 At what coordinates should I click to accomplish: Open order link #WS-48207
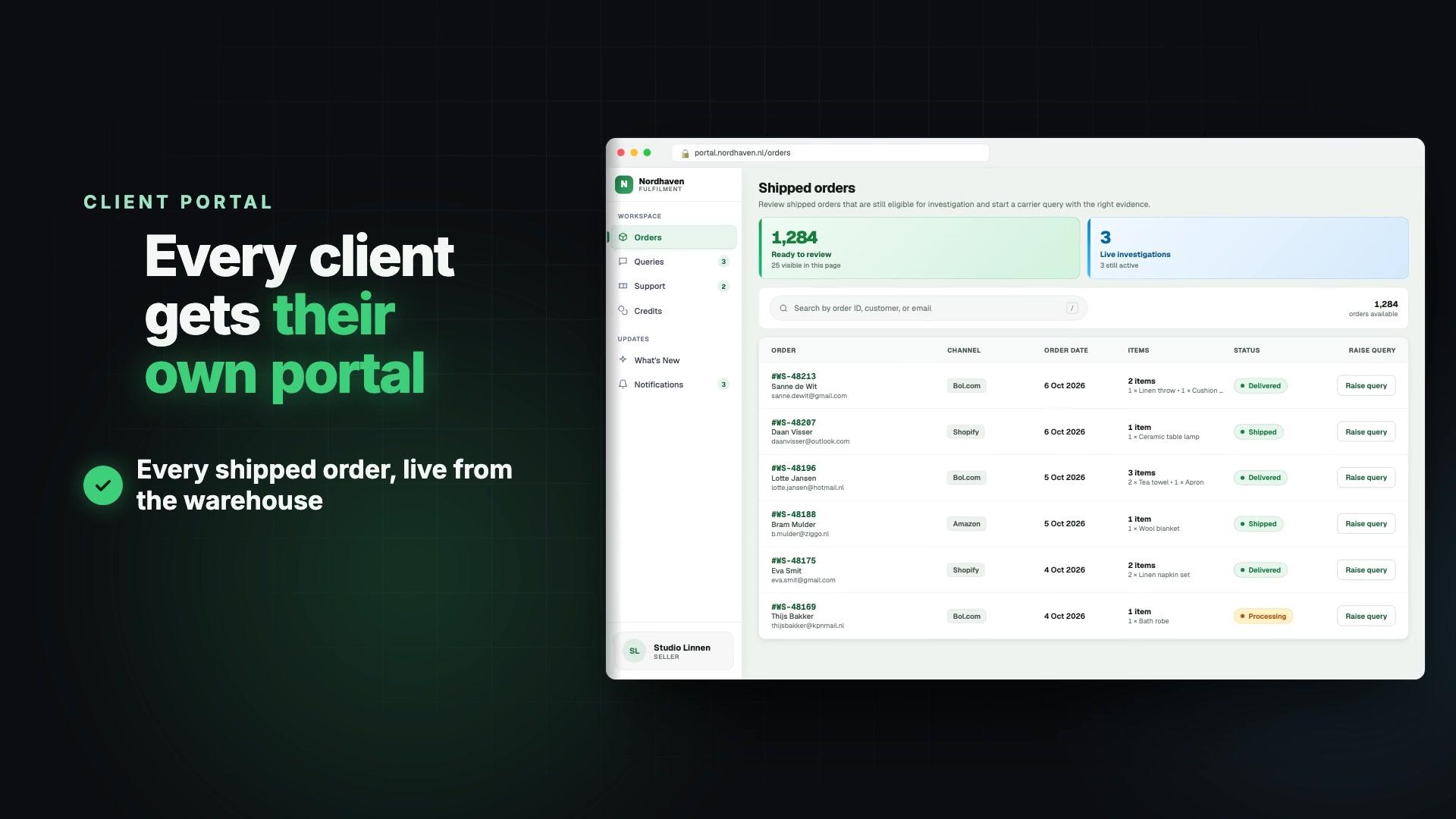793,422
